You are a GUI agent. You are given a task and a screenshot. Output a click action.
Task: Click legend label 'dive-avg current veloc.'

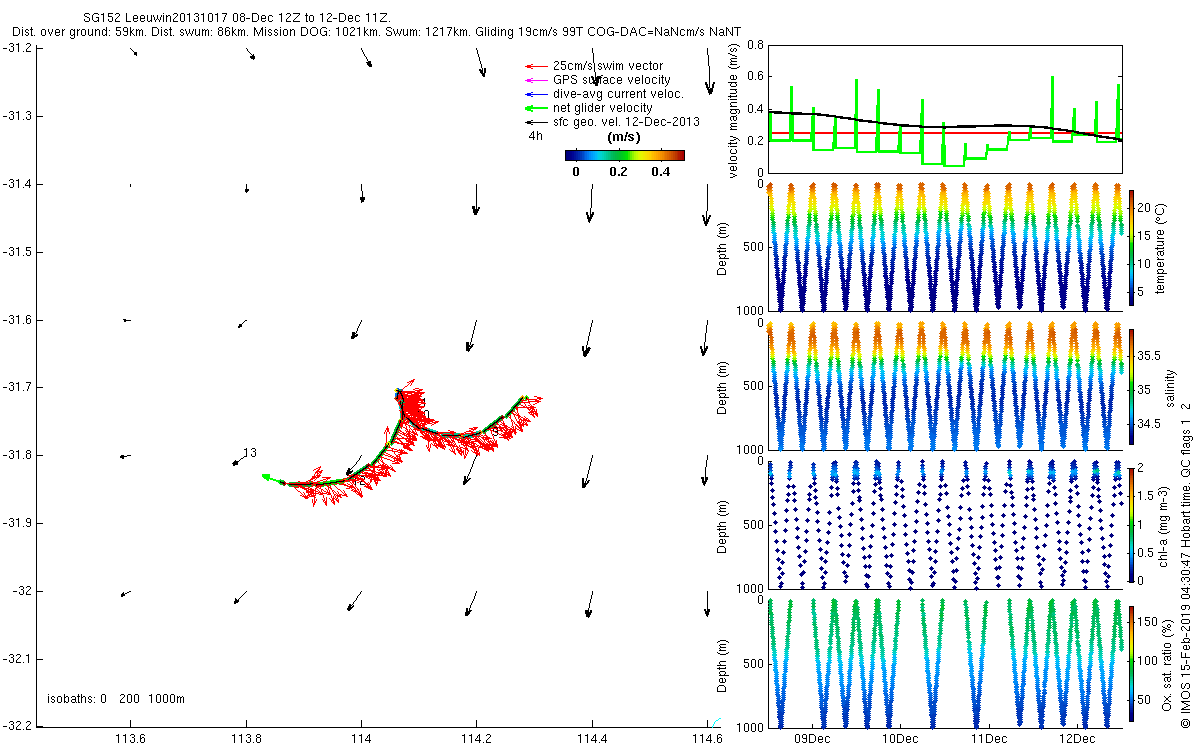click(618, 94)
